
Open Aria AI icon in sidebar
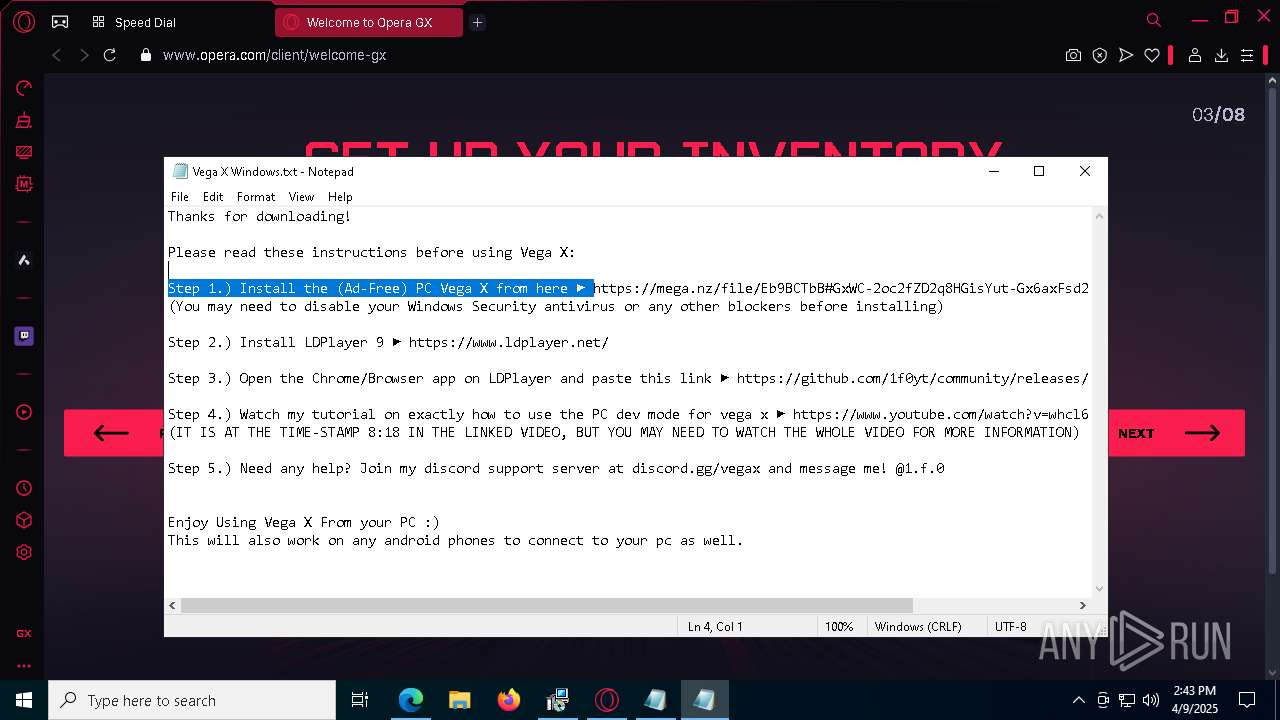[24, 260]
